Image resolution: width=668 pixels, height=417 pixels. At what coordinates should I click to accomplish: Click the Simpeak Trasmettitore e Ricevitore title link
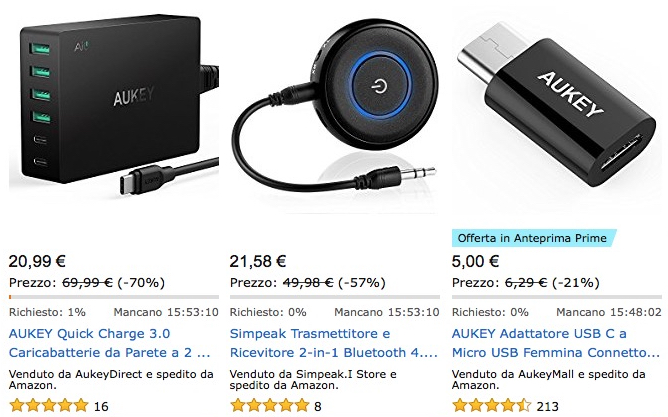point(334,343)
